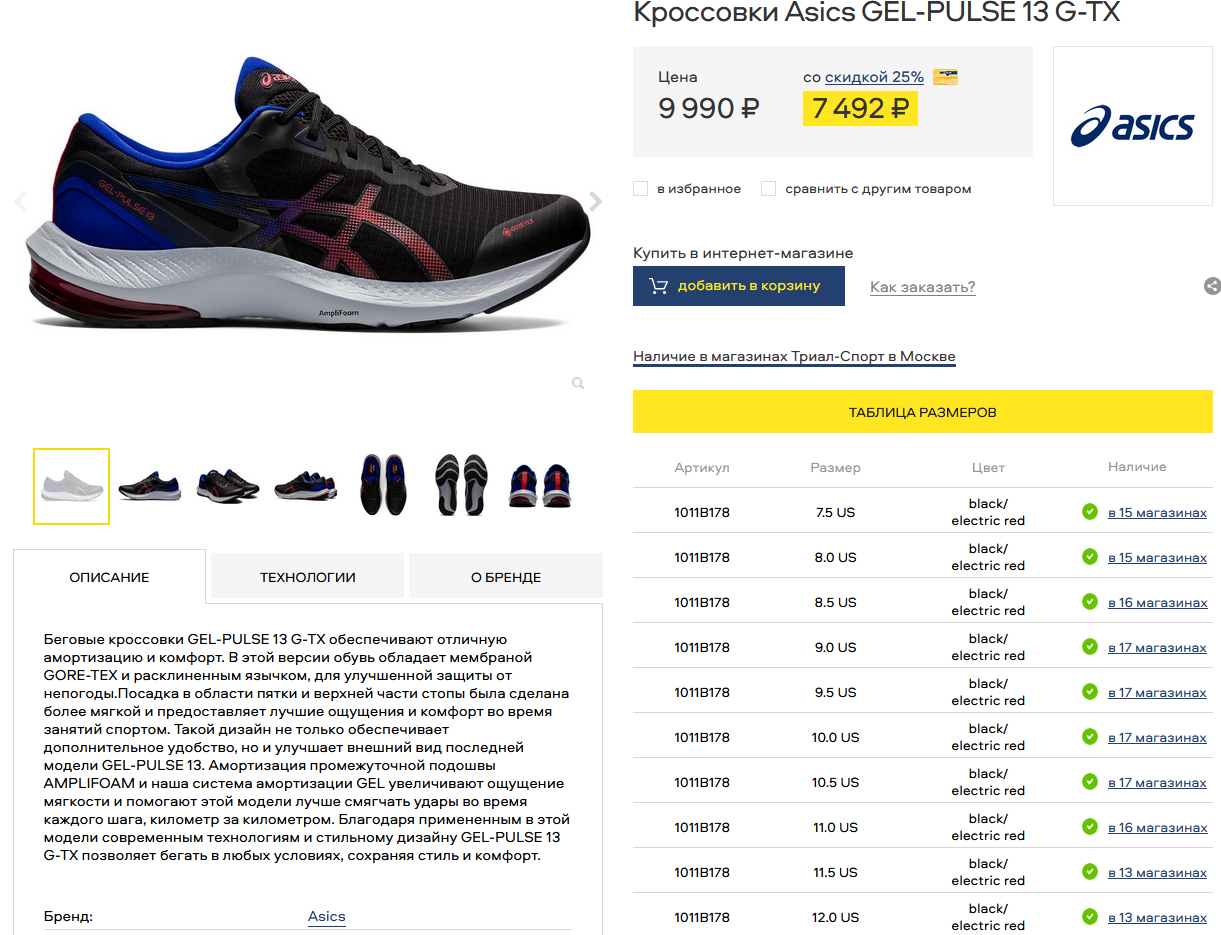
Task: Open 'в 16 магазинах' for size 8.5 US
Action: tap(1157, 602)
